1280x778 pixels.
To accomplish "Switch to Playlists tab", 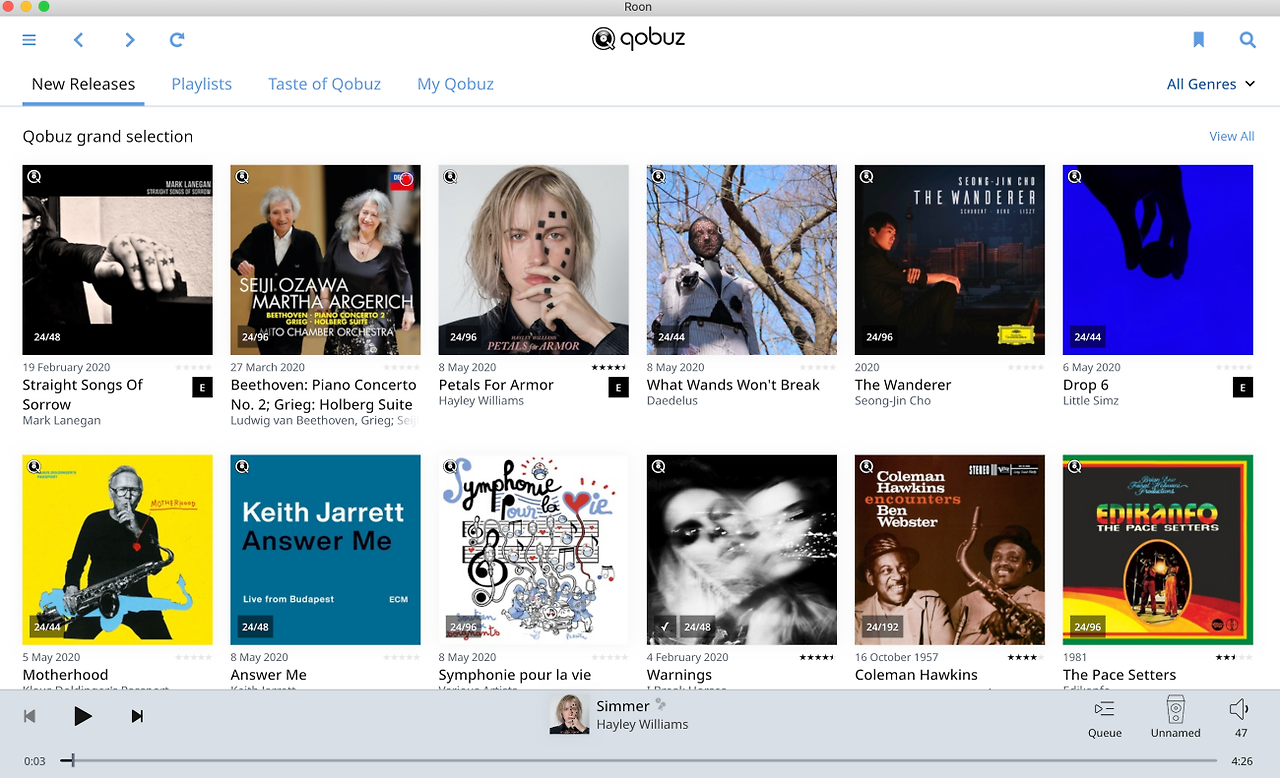I will 201,84.
